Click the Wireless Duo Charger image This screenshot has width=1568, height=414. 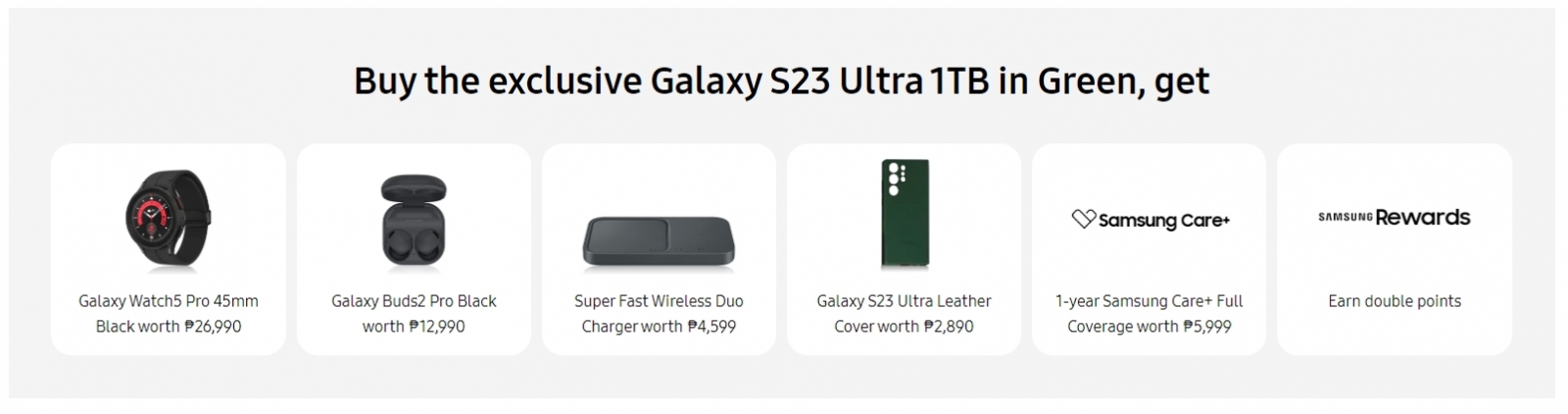[659, 240]
